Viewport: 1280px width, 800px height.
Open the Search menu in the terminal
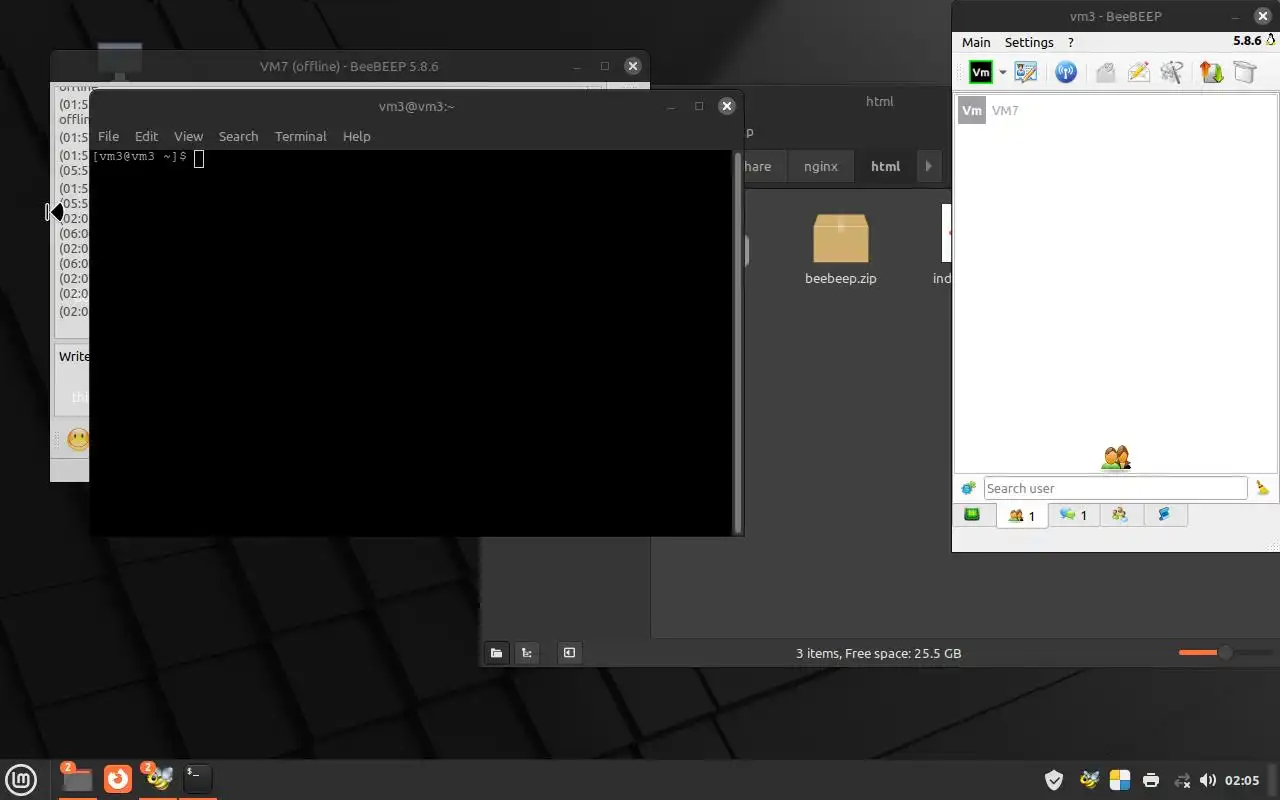238,136
